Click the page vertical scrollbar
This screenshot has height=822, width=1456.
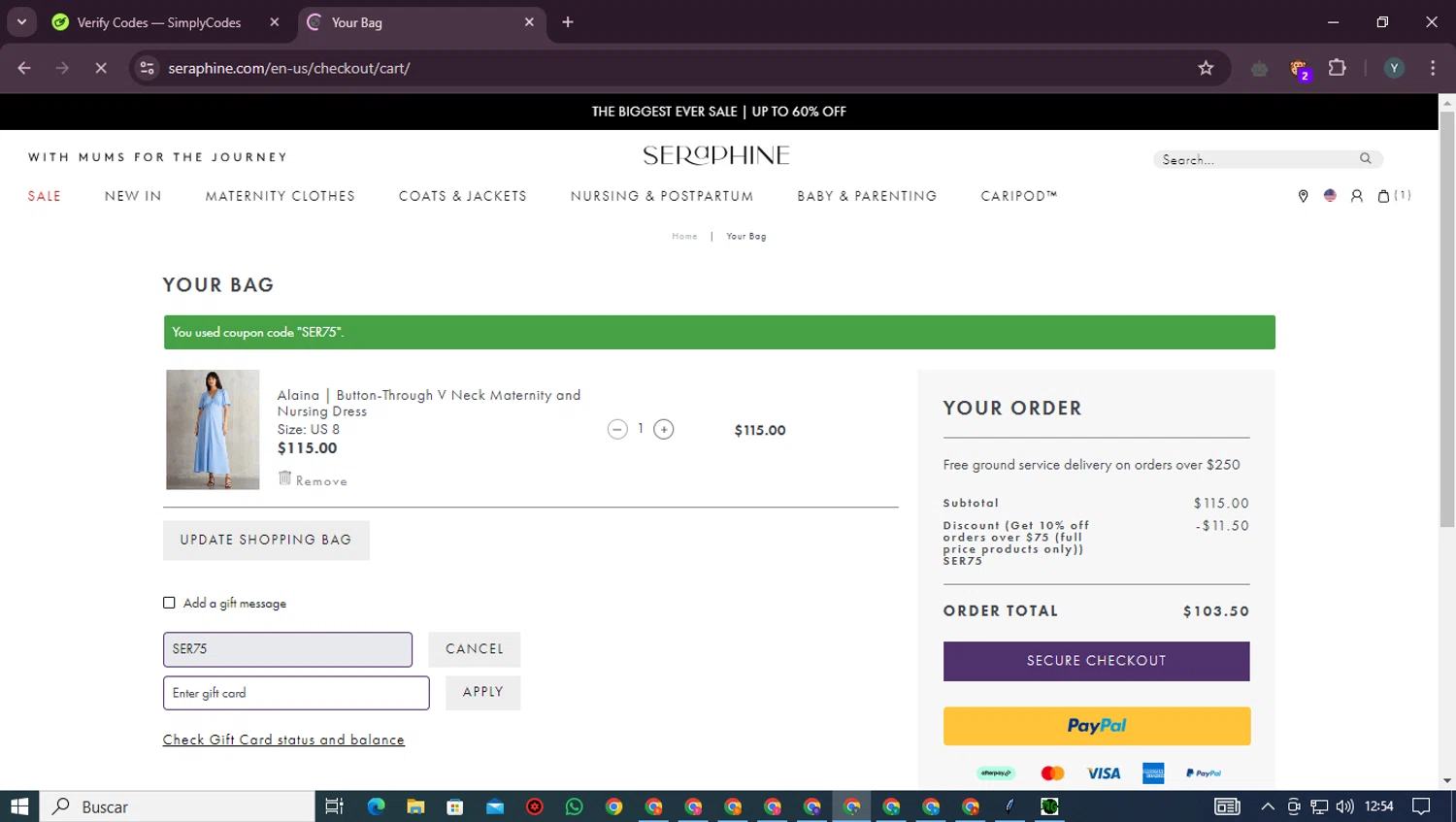tap(1447, 320)
